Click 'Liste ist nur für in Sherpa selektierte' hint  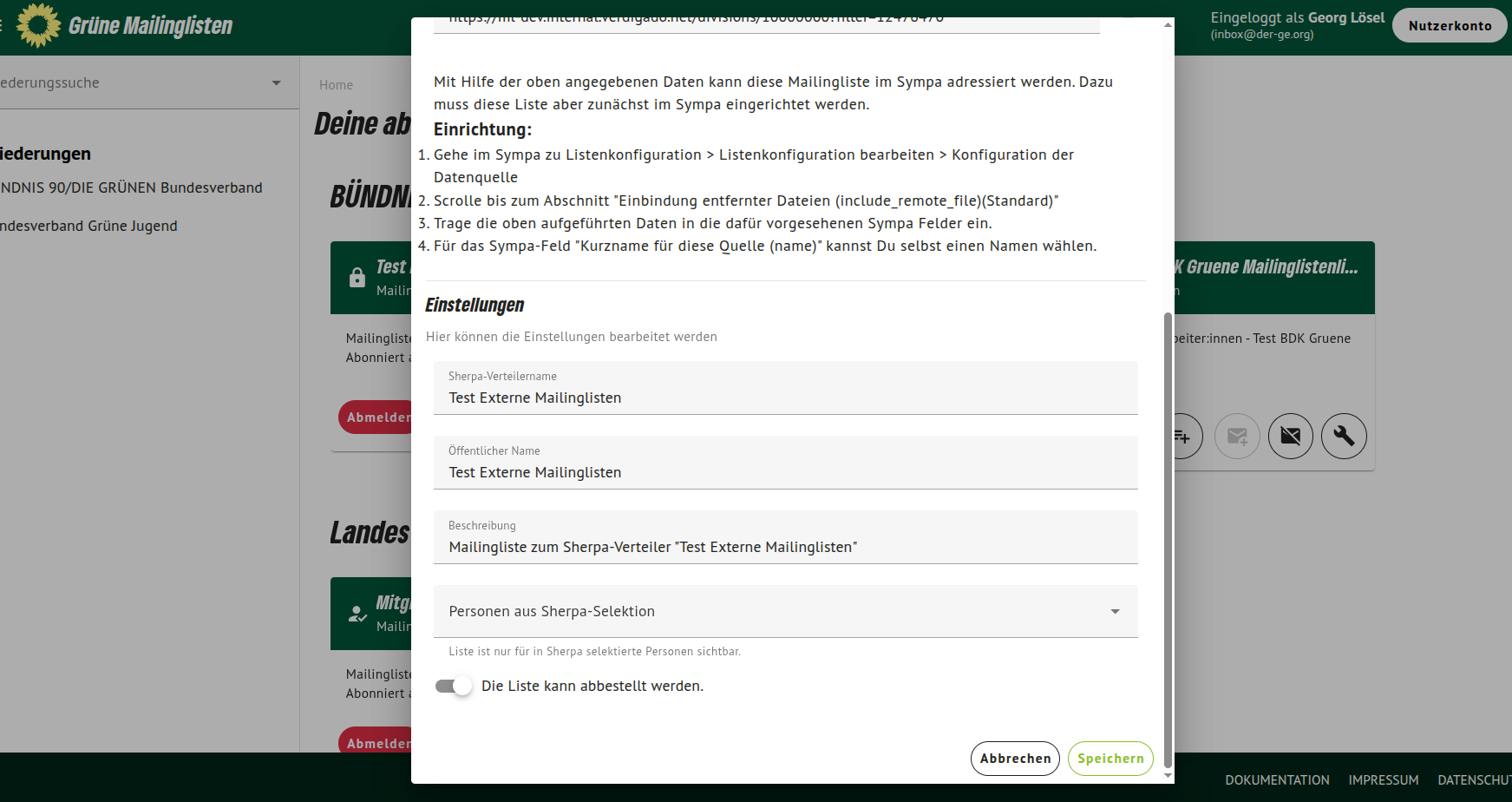pos(594,652)
